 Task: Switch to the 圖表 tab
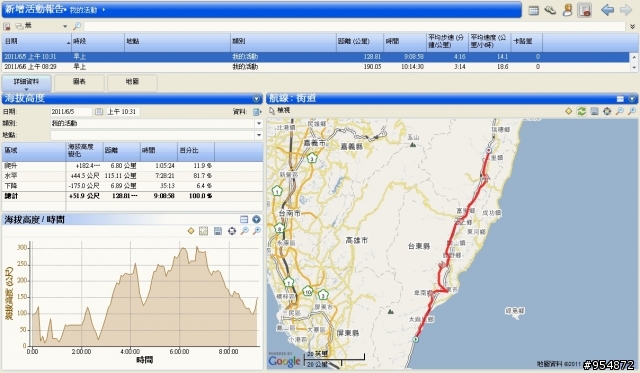pos(79,82)
